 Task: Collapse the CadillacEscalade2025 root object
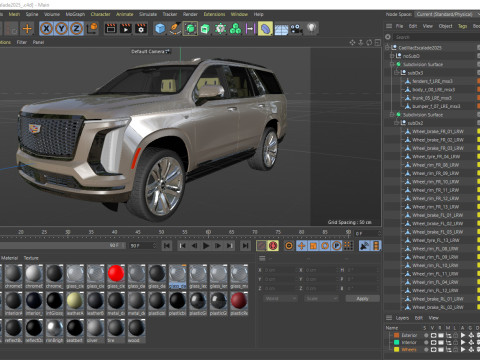387,48
